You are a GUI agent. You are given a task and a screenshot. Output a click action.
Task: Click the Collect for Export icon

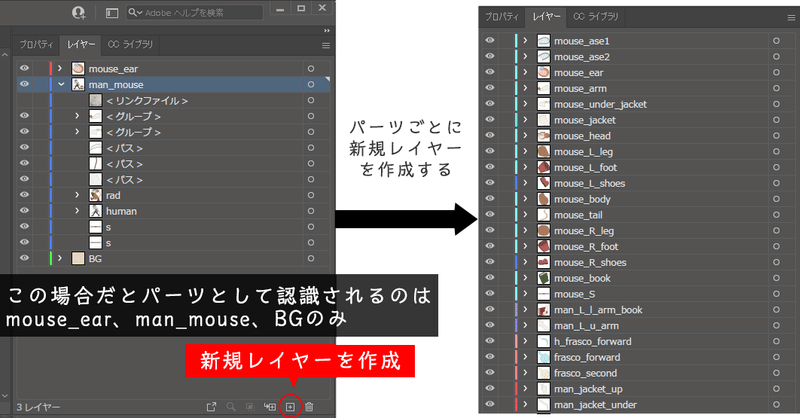[211, 407]
